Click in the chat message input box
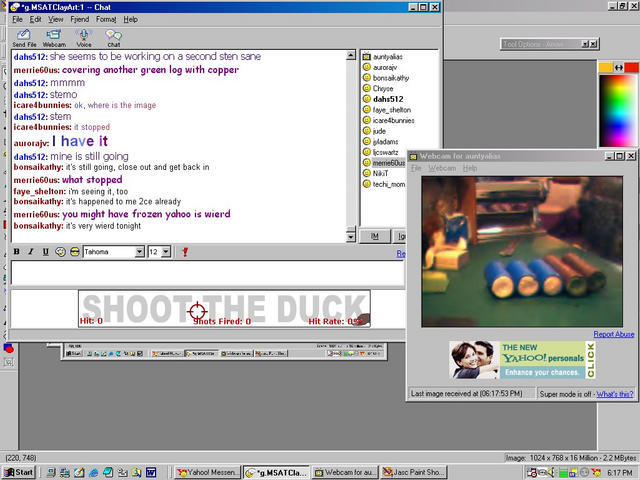The width and height of the screenshot is (640, 480). [207, 273]
